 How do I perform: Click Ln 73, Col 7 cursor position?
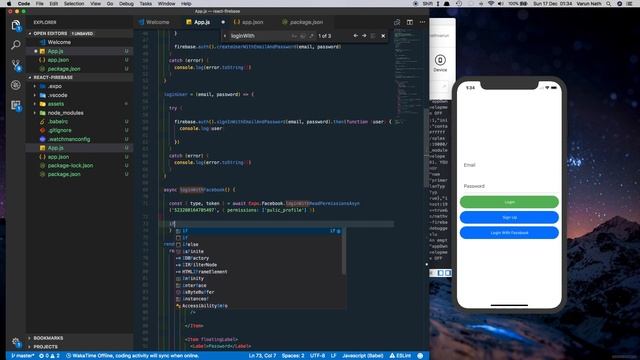tap(262, 356)
